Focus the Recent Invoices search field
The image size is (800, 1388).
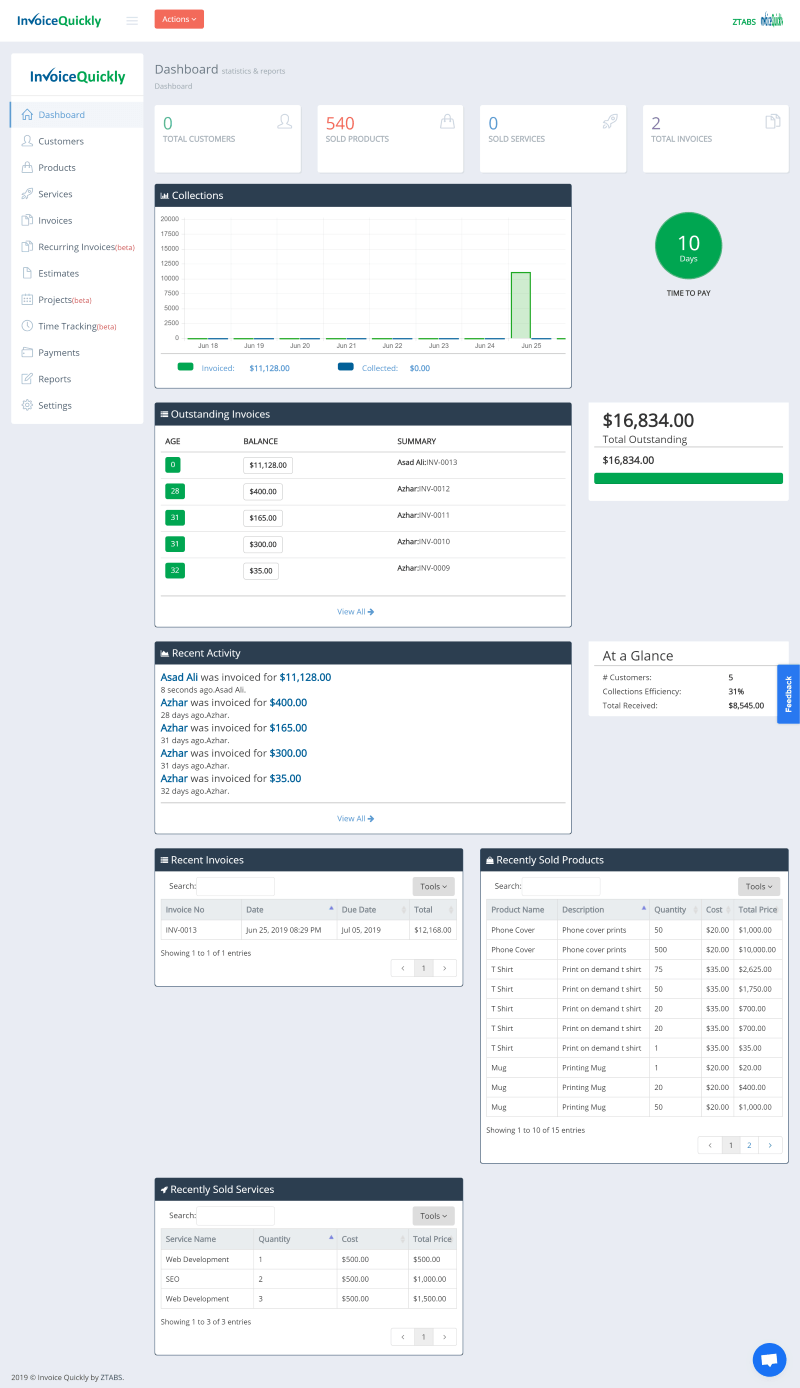(235, 886)
